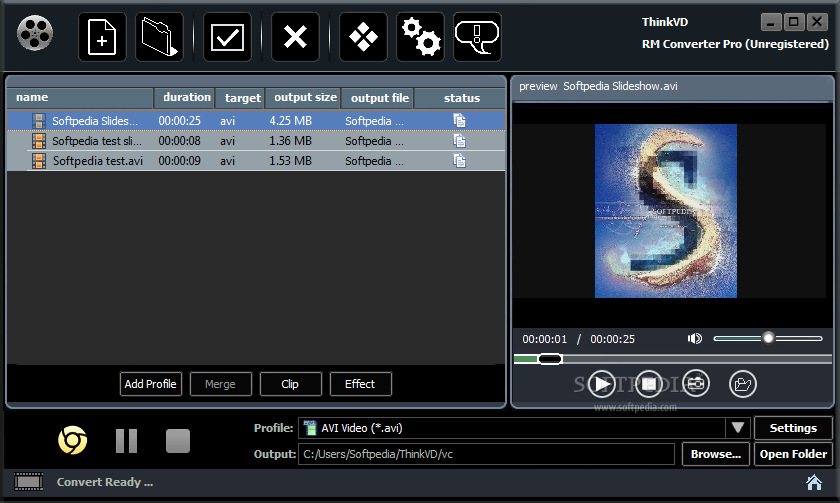Open the Clip button
Screen dimensions: 840x503
coord(290,384)
